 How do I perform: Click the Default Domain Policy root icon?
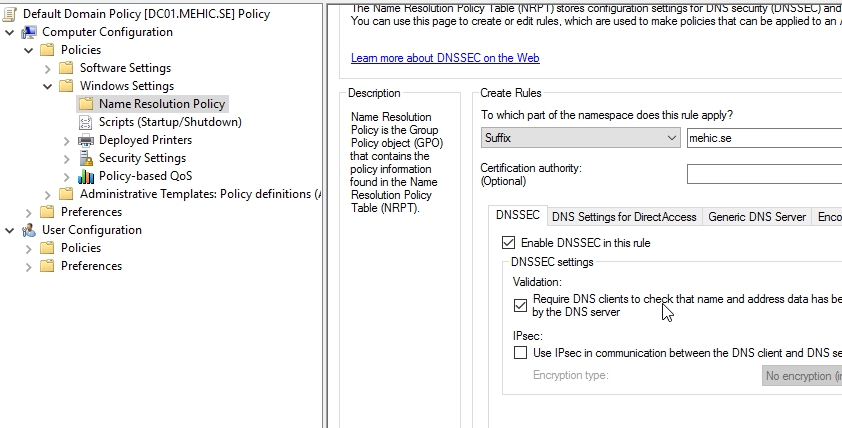click(x=10, y=14)
